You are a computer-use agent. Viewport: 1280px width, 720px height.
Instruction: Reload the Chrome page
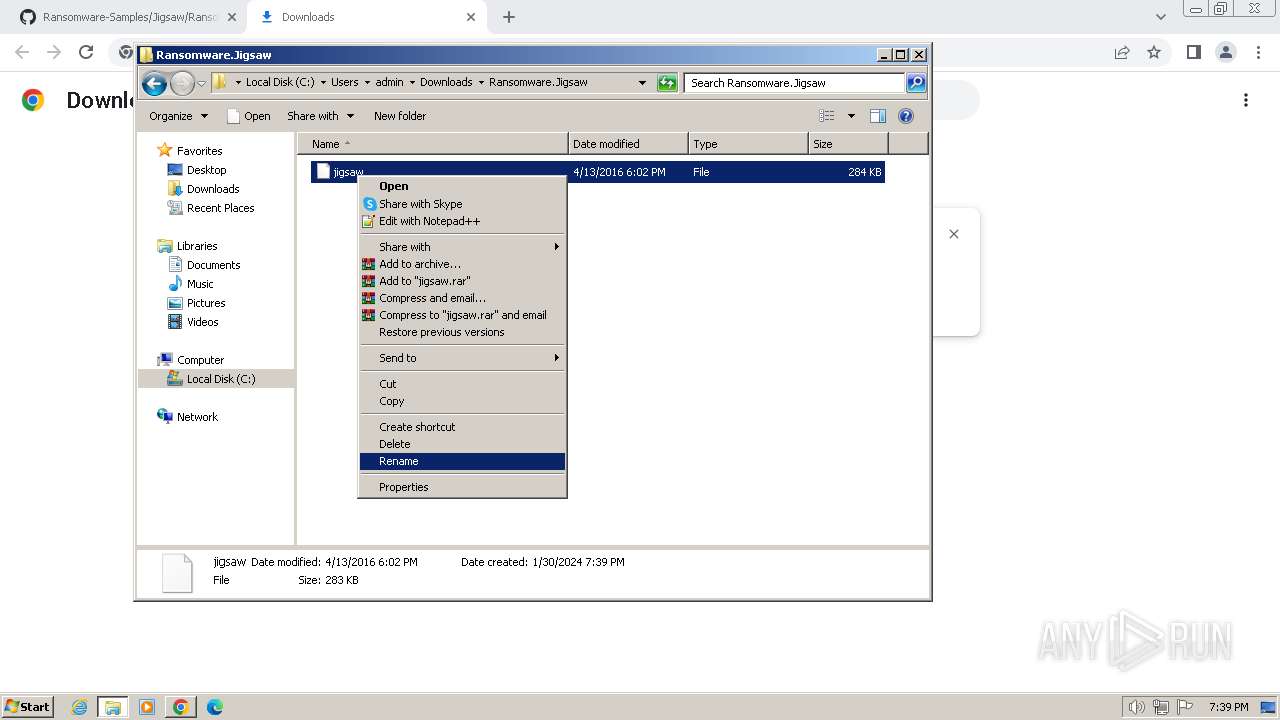(86, 52)
